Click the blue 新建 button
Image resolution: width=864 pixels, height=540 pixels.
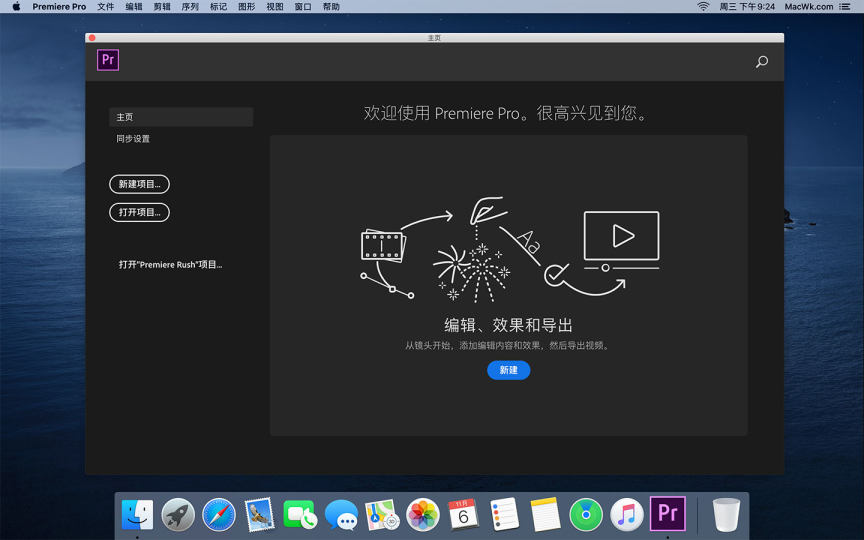pos(508,370)
